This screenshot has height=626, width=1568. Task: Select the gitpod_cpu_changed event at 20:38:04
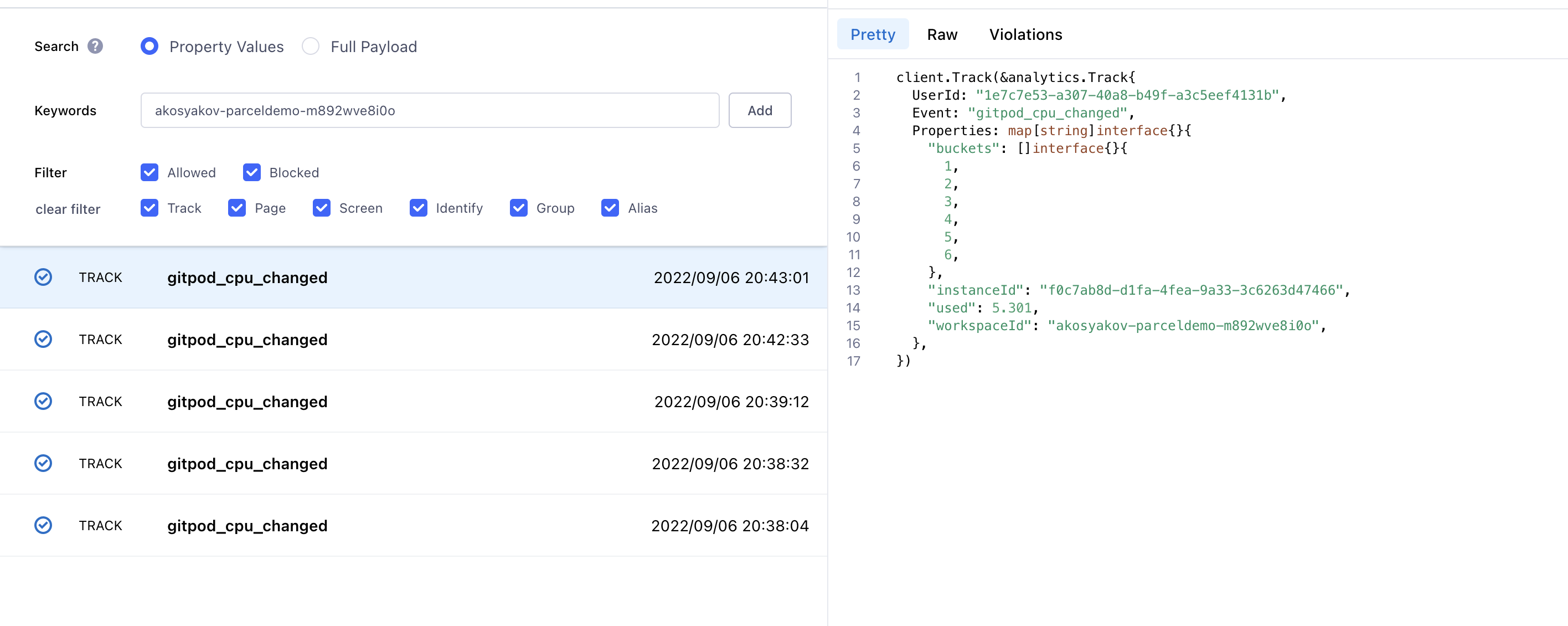click(413, 526)
